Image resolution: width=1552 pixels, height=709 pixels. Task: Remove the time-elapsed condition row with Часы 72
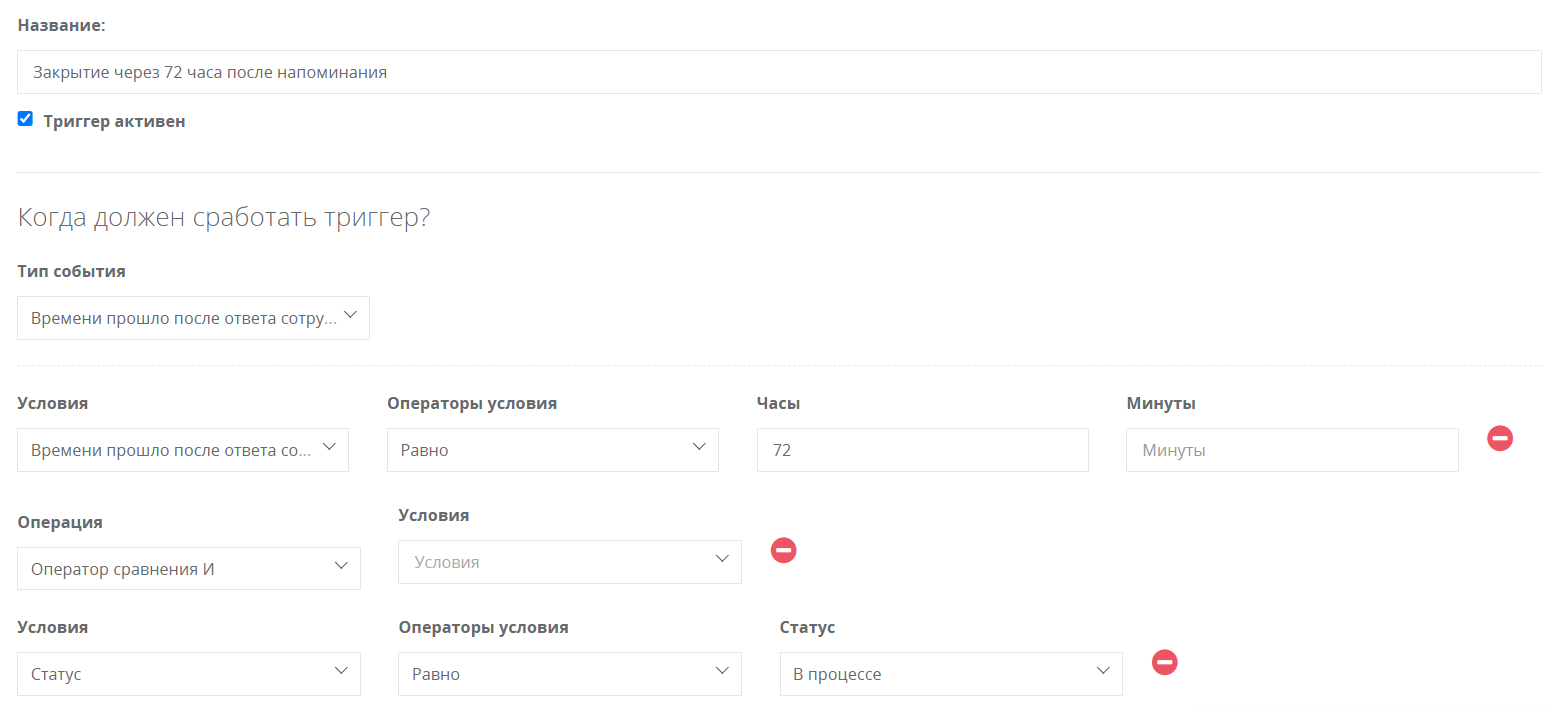point(1499,438)
